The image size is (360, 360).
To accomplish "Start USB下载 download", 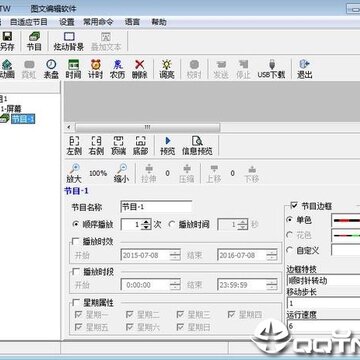I will pyautogui.click(x=271, y=69).
